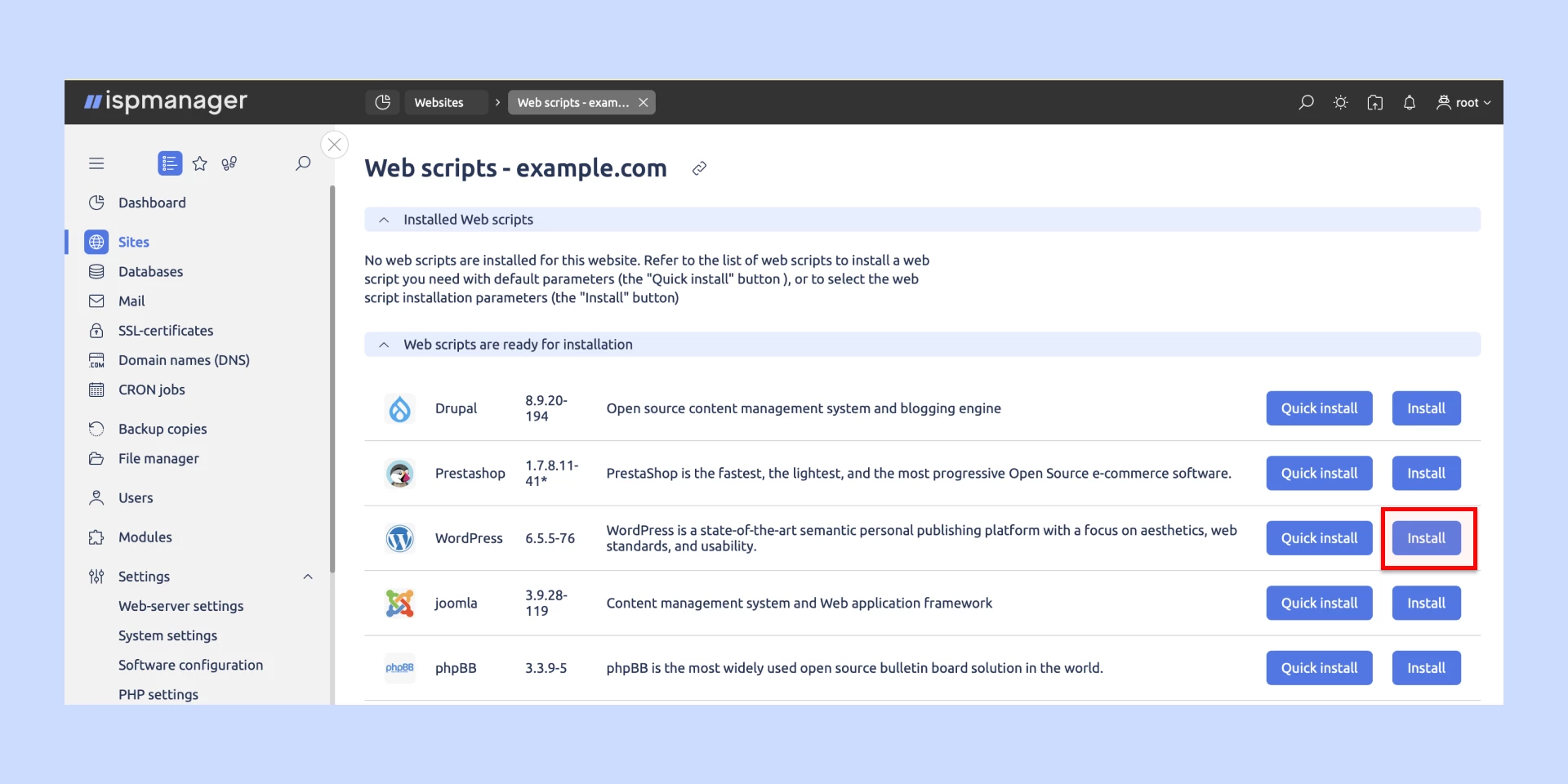This screenshot has height=784, width=1568.
Task: Open the root user dropdown
Action: click(x=1463, y=102)
